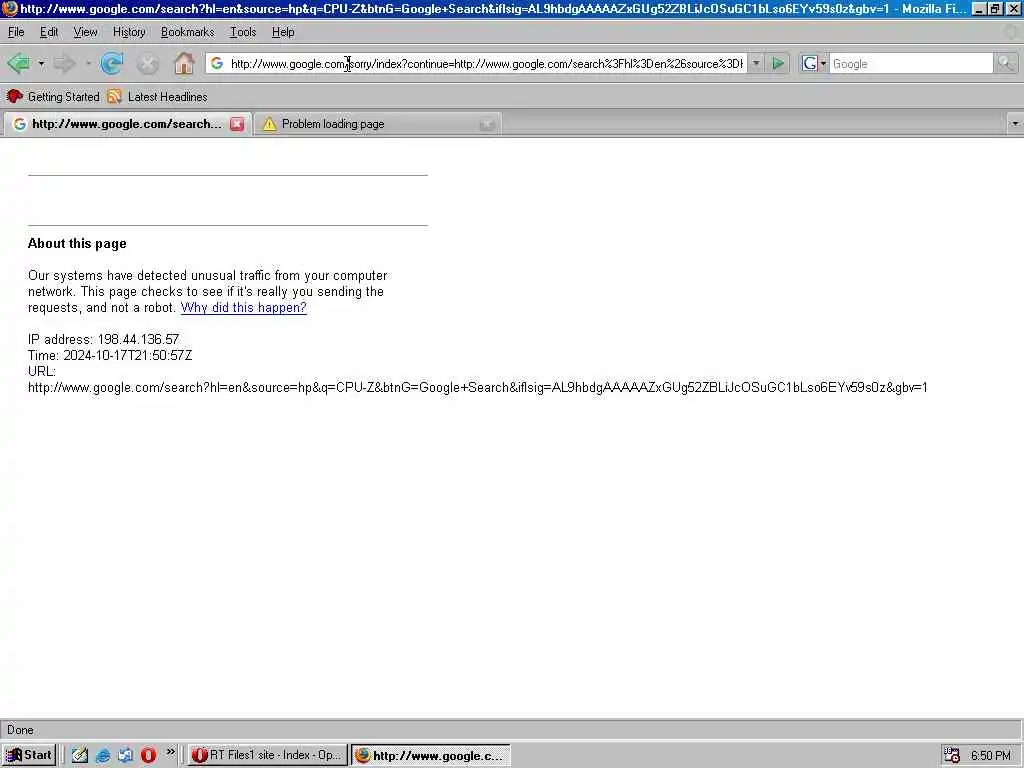1024x768 pixels.
Task: Expand the address bar history dropdown
Action: click(x=756, y=63)
